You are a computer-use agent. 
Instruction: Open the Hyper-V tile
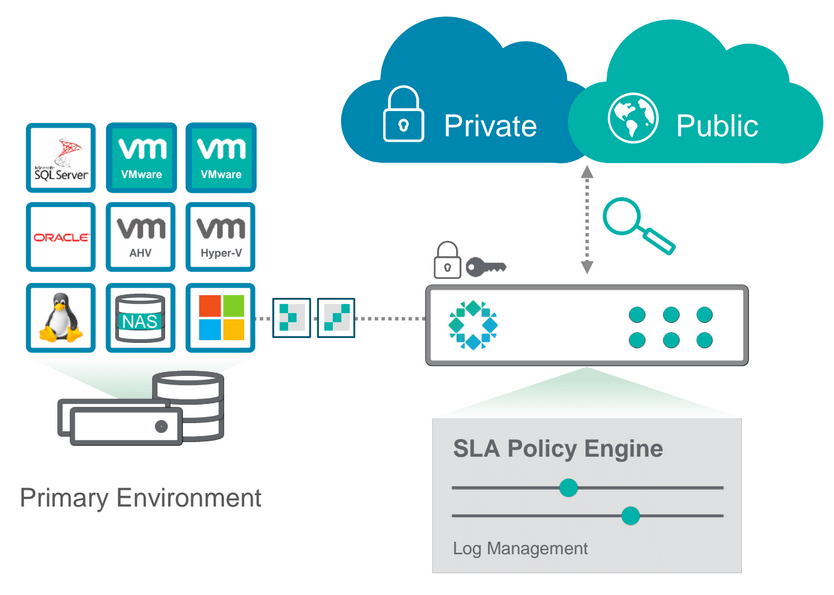click(221, 237)
